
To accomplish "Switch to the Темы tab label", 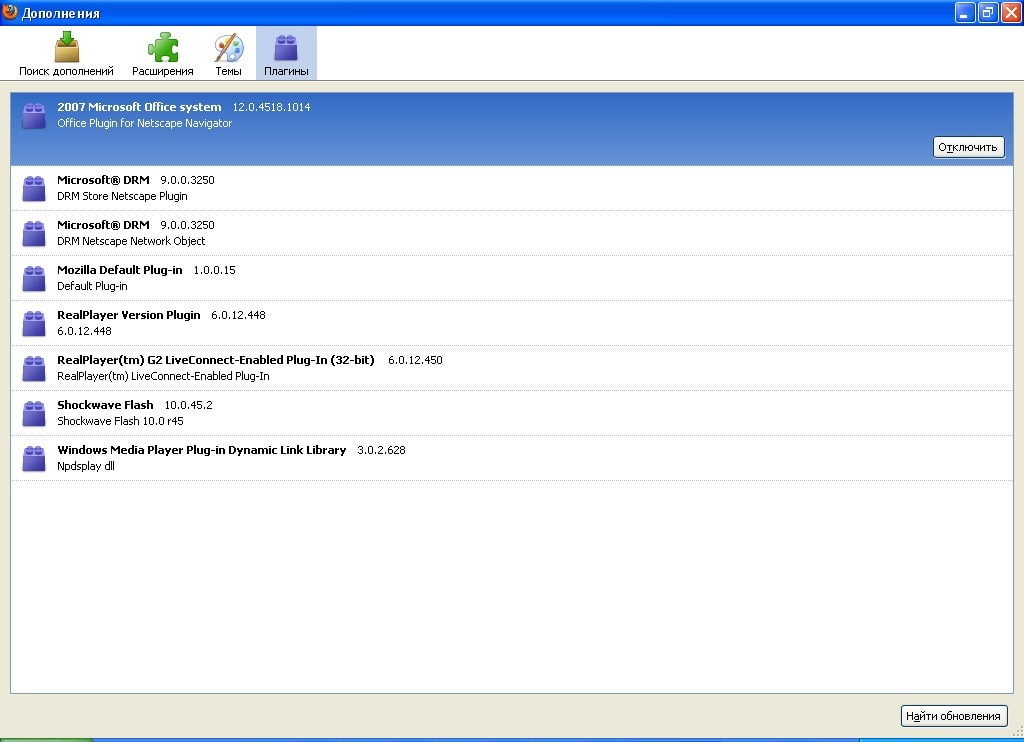I will click(x=229, y=71).
